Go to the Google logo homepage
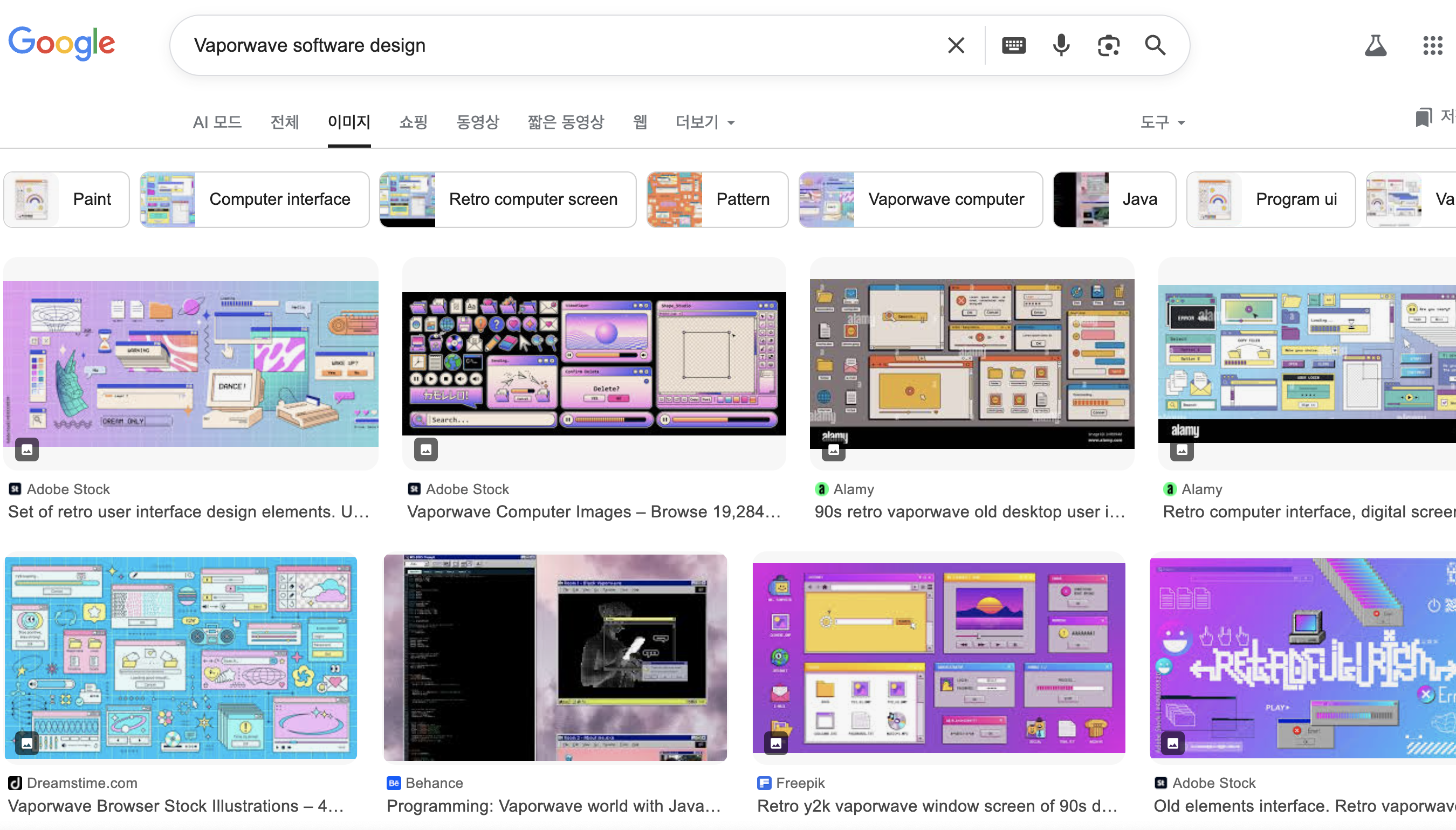The width and height of the screenshot is (1456, 830). point(61,43)
